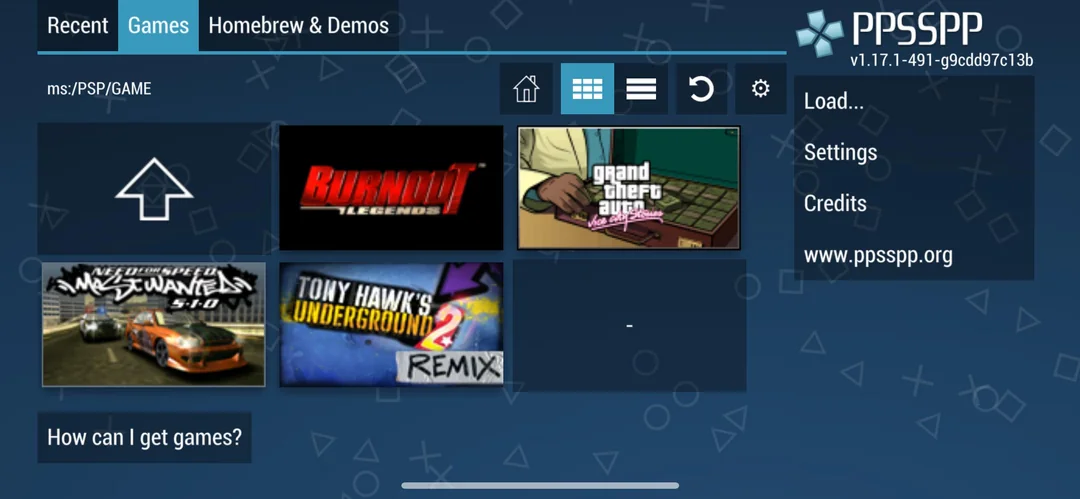Open Settings from the right menu
Viewport: 1080px width, 499px height.
[913, 152]
